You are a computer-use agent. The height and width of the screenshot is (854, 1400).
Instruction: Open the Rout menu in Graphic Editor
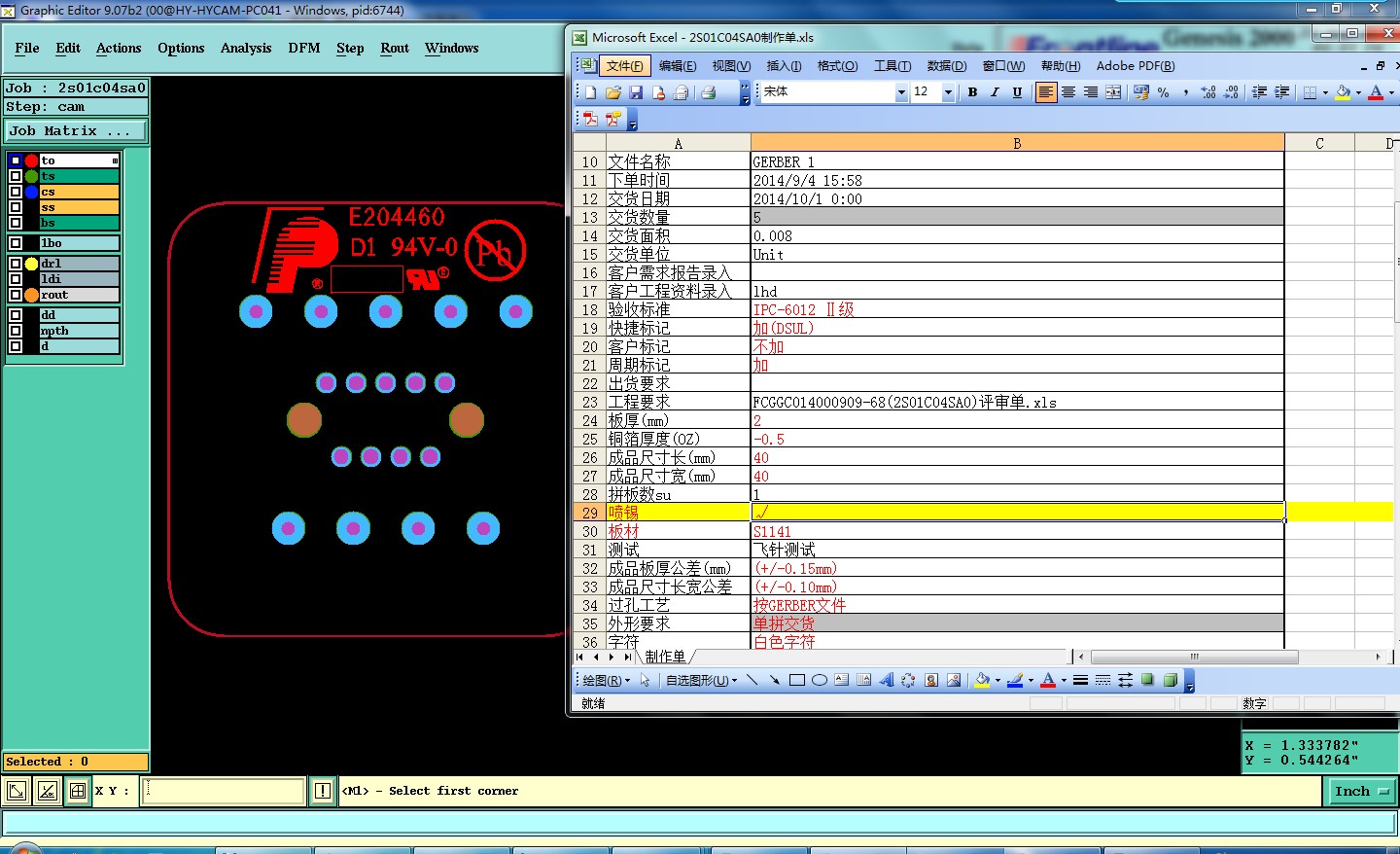pos(395,48)
